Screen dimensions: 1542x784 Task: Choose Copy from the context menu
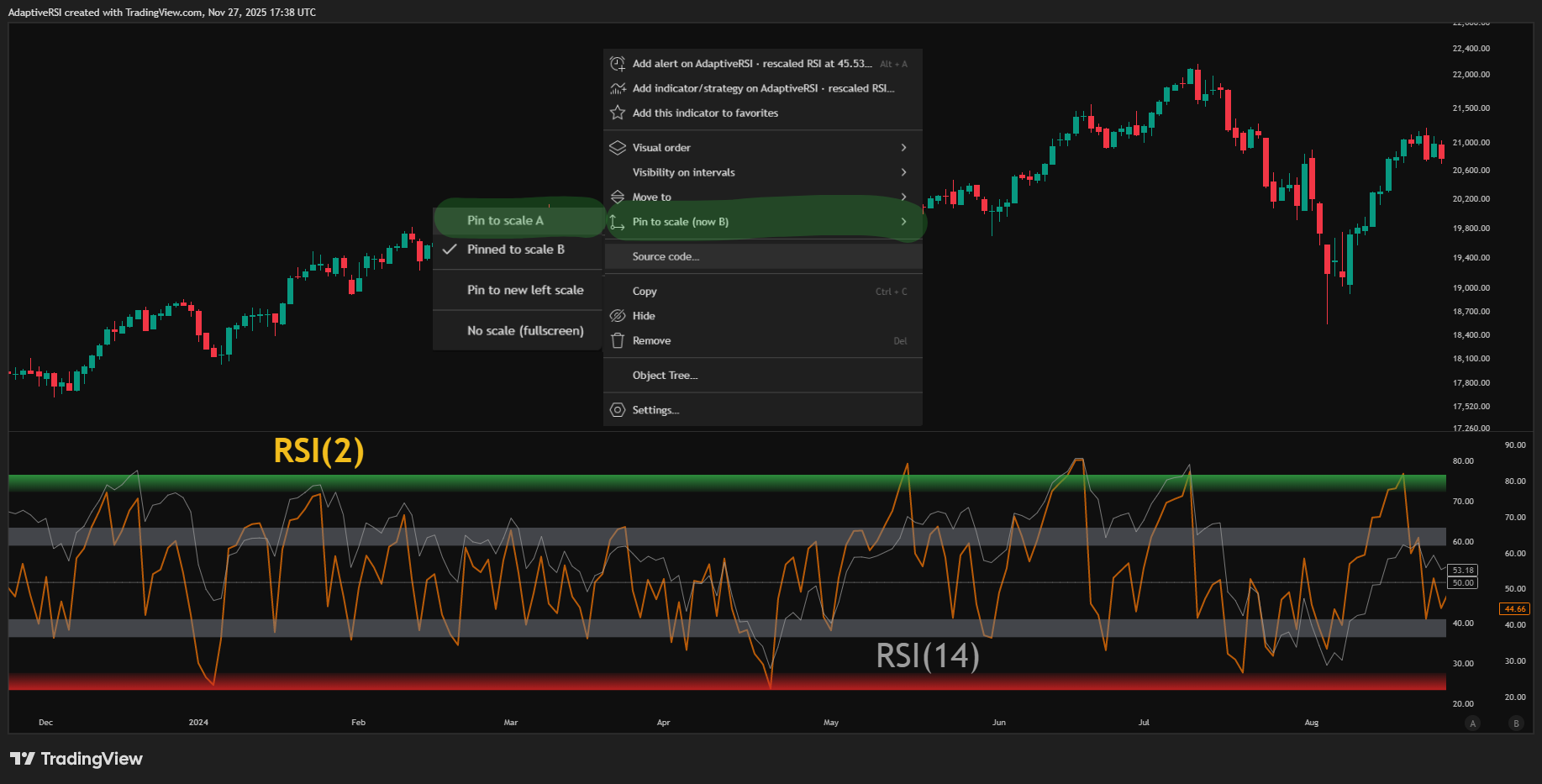763,292
